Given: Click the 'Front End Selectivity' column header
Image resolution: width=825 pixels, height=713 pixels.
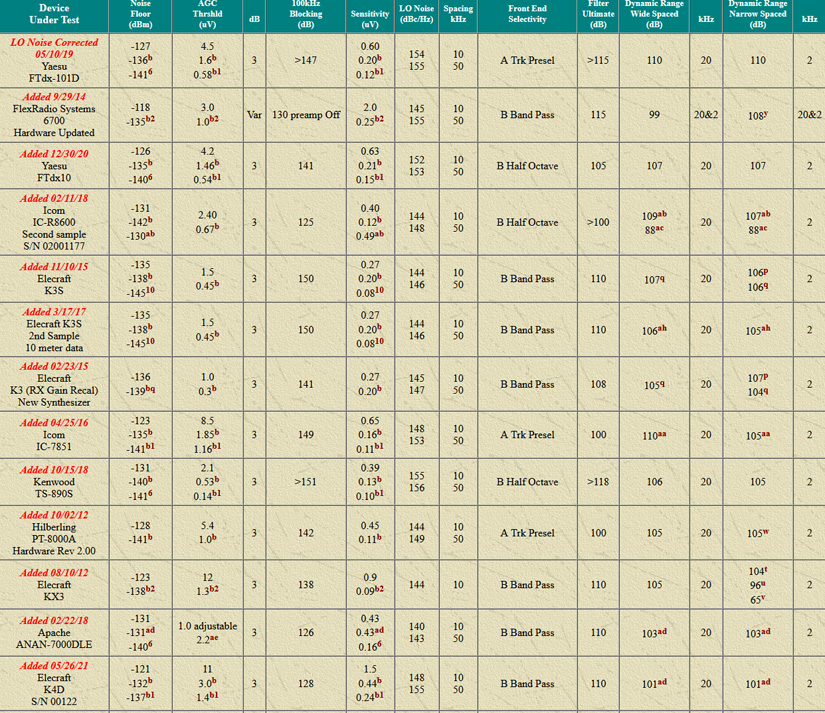Looking at the screenshot, I should pyautogui.click(x=527, y=14).
